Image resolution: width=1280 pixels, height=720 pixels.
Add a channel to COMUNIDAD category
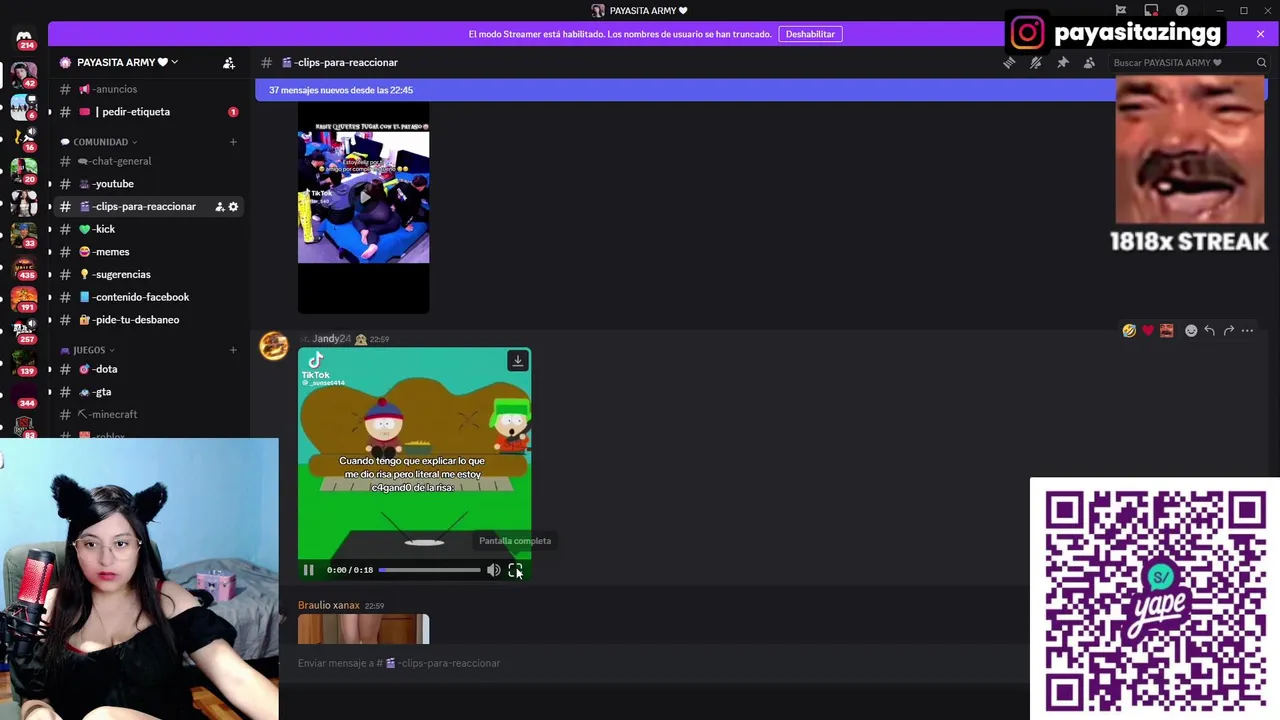tap(233, 142)
